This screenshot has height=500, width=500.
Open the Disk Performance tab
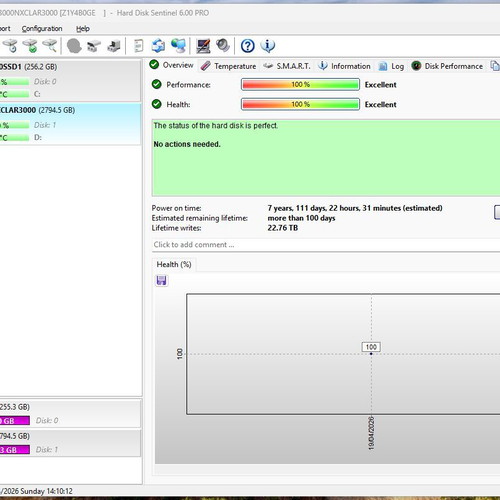pos(447,66)
